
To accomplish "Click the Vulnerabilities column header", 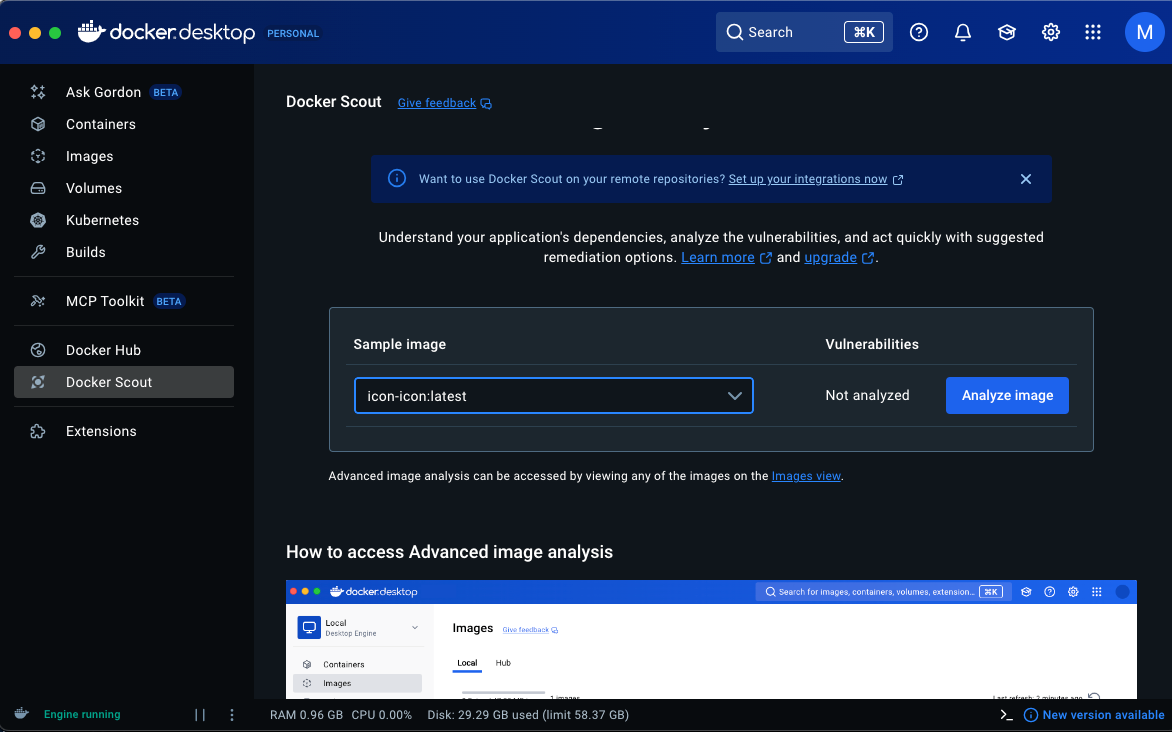I will coord(872,345).
